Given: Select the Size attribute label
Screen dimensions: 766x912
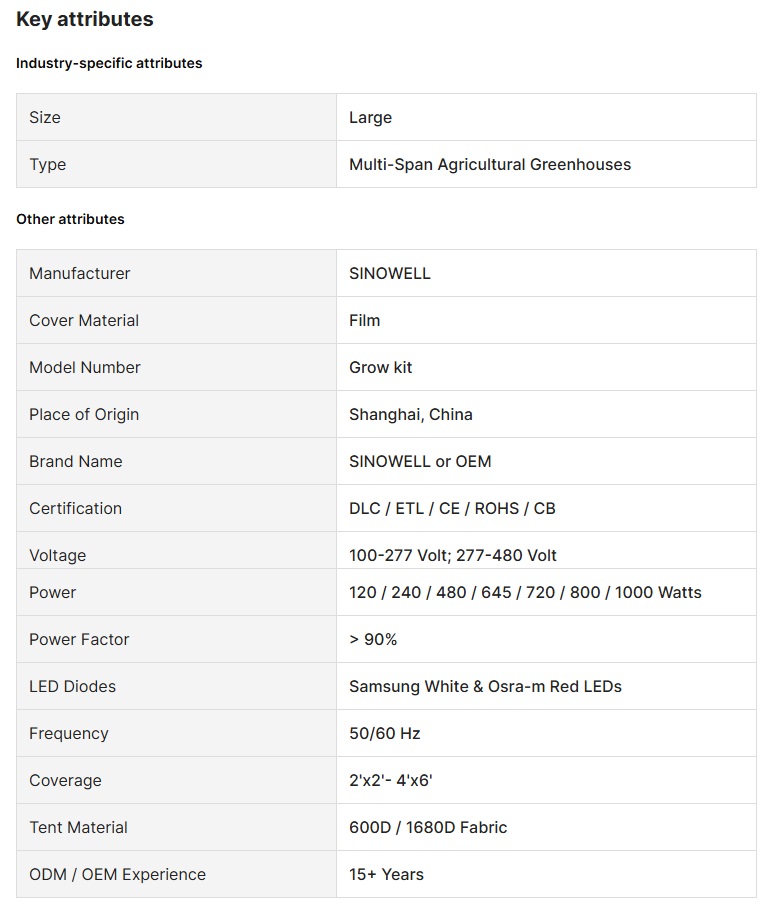Looking at the screenshot, I should [45, 117].
